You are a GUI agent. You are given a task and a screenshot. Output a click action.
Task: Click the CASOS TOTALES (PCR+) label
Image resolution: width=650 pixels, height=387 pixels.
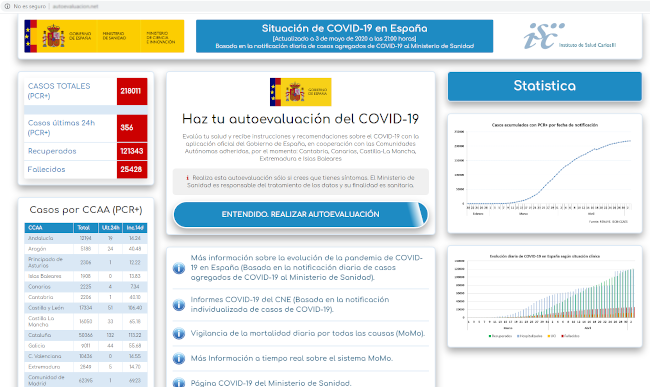coord(59,91)
